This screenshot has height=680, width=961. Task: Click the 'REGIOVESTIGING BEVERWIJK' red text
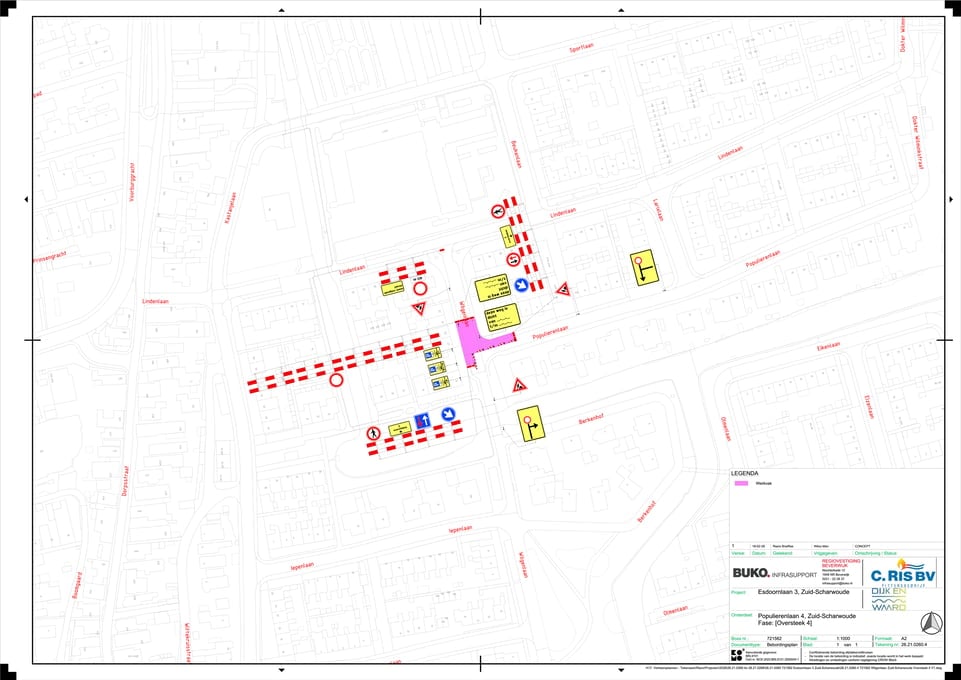(x=841, y=562)
